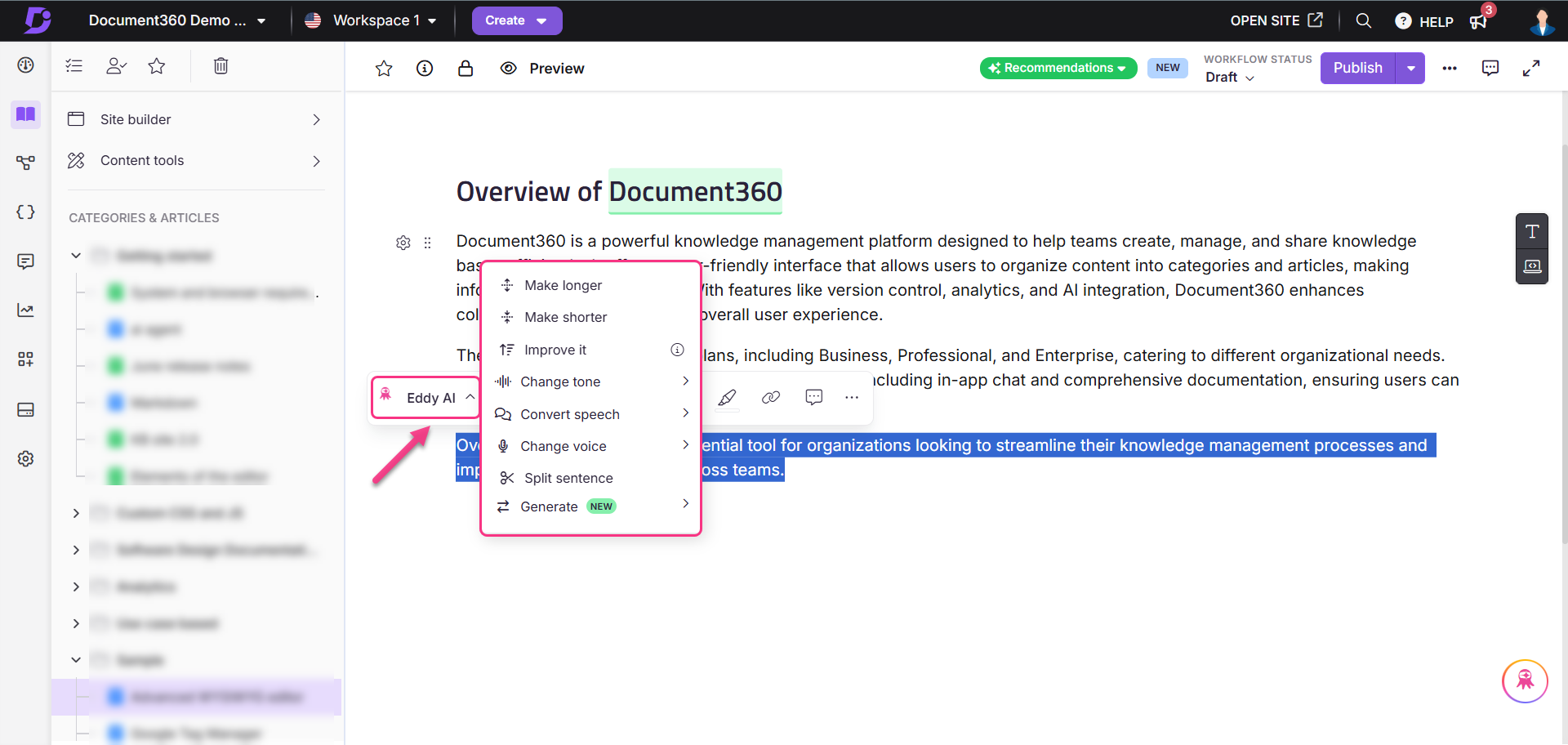The image size is (1568, 745).
Task: Open Convert speech submenu
Action: point(590,414)
